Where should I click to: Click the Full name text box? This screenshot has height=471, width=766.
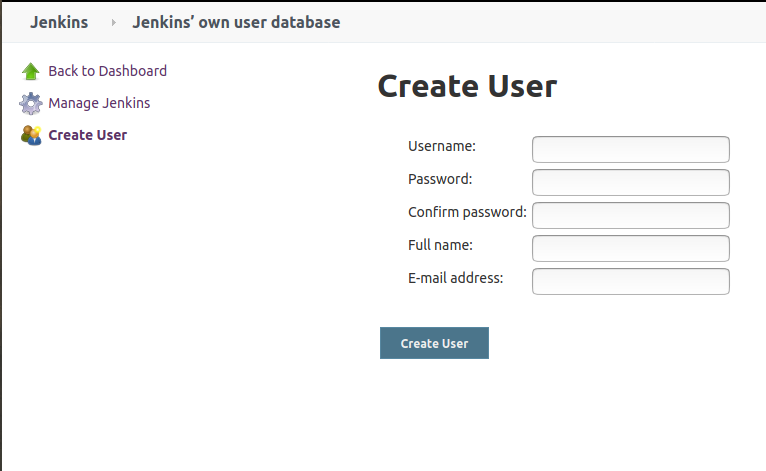coord(630,248)
